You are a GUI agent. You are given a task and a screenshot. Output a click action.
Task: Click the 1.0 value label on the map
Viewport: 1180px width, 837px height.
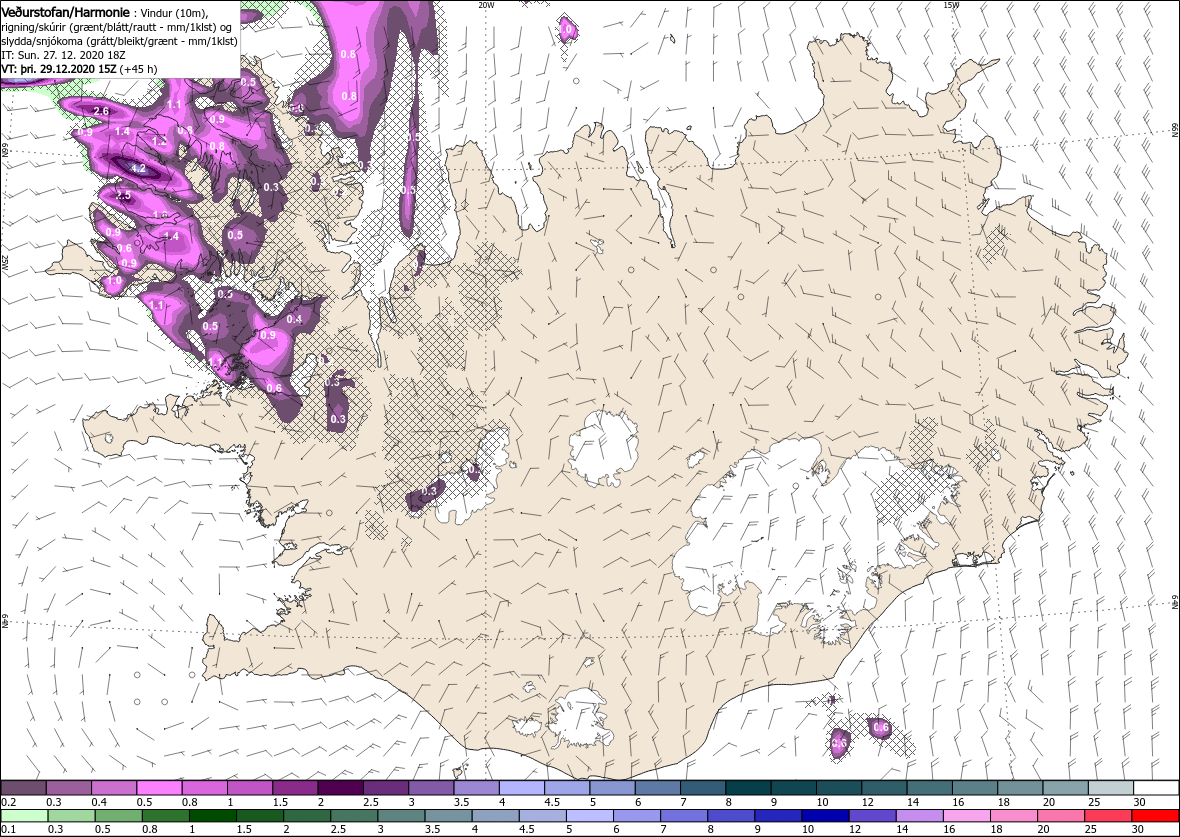pos(114,281)
